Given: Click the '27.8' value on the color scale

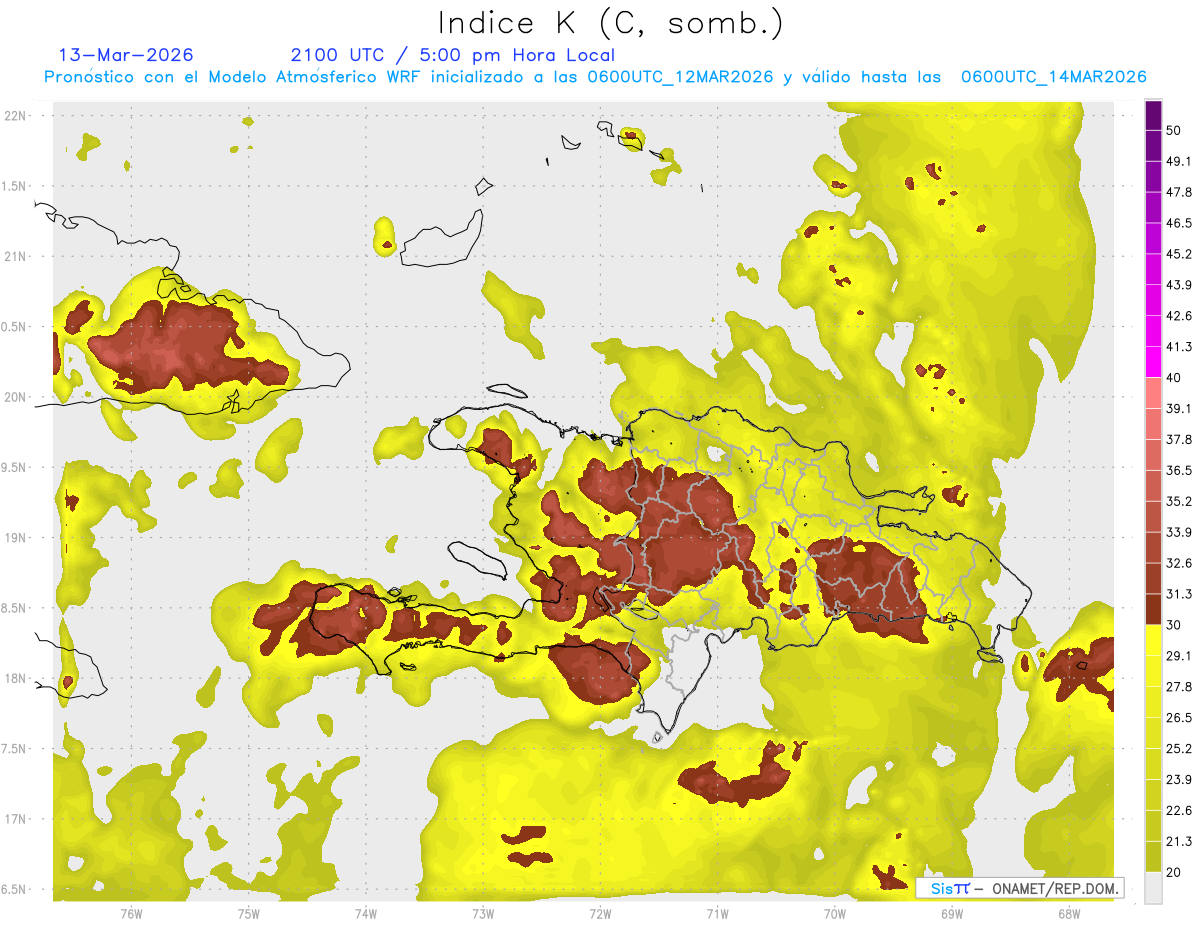Looking at the screenshot, I should click(1179, 687).
